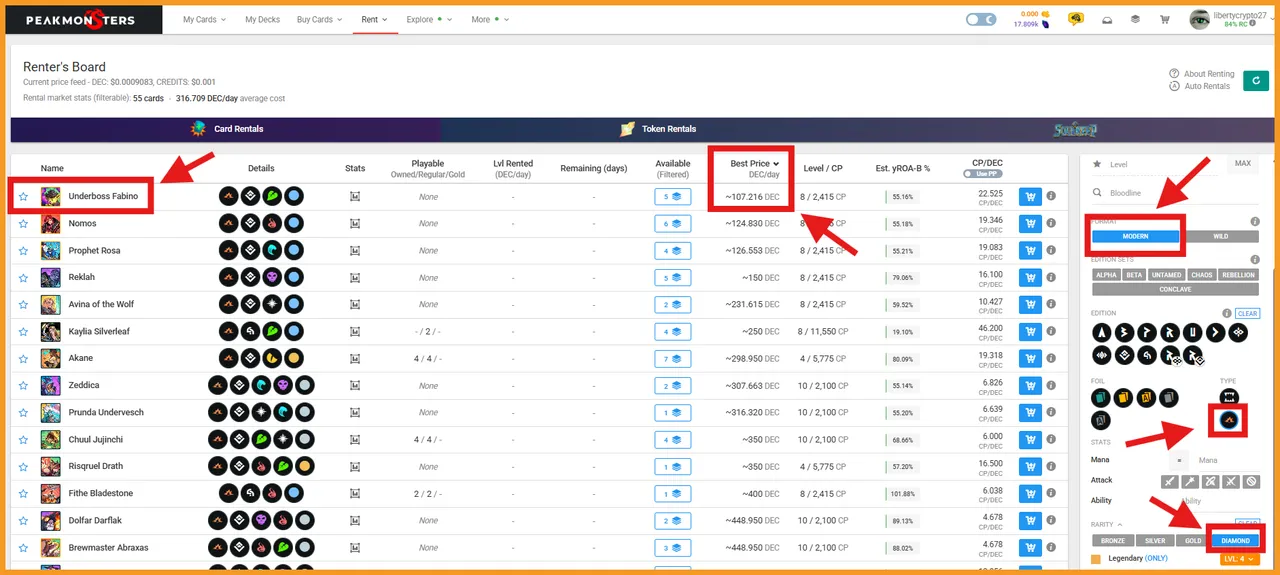Set level filter to MAX
The height and width of the screenshot is (575, 1280).
tap(1242, 163)
